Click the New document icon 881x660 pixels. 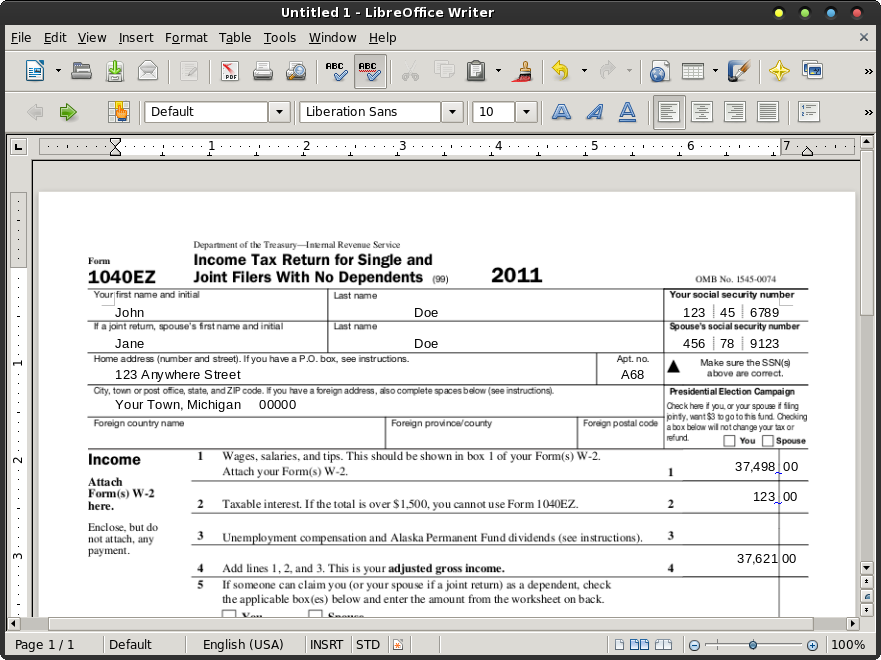click(x=35, y=71)
